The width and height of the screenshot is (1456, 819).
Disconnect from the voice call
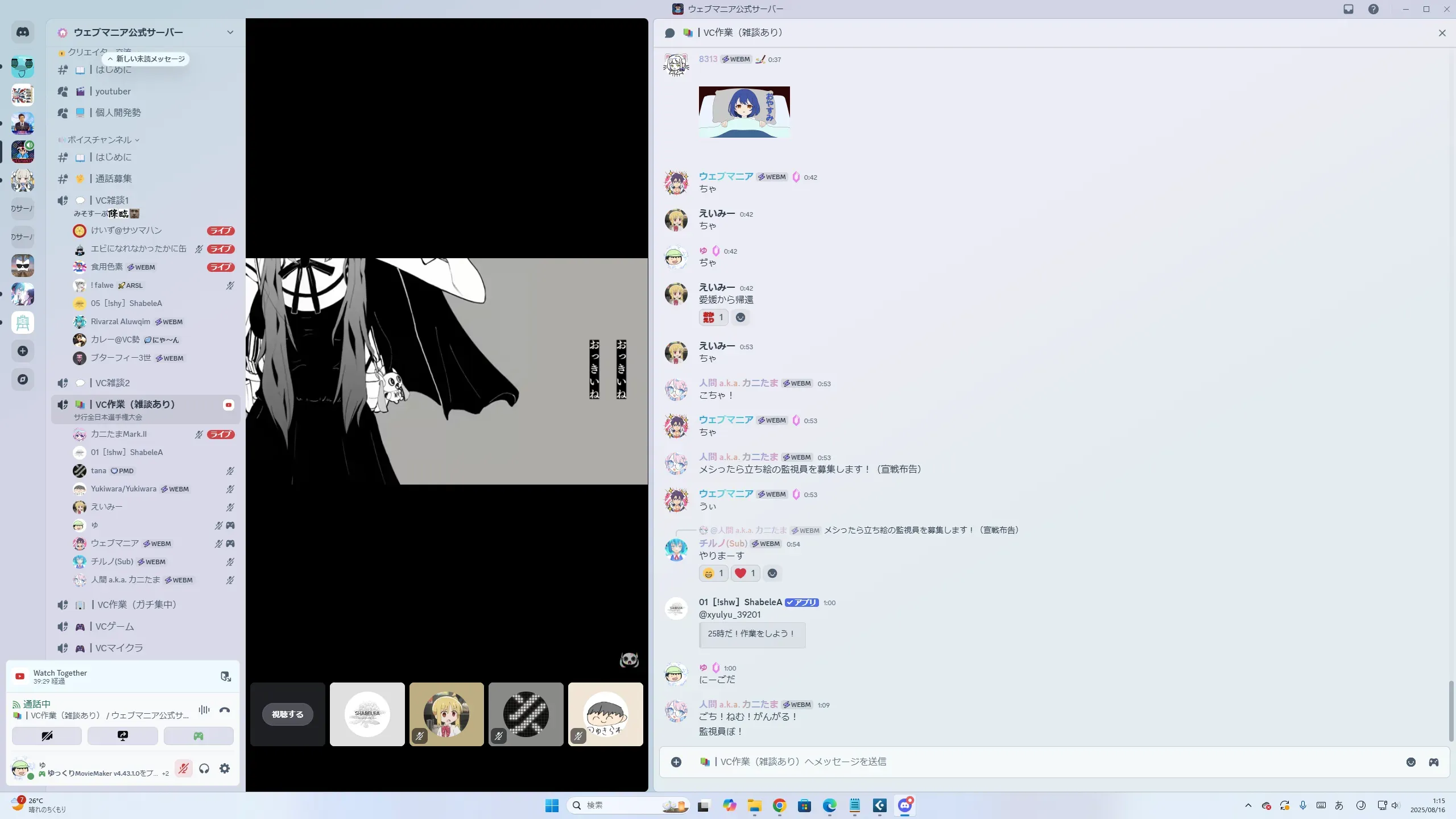tap(225, 710)
